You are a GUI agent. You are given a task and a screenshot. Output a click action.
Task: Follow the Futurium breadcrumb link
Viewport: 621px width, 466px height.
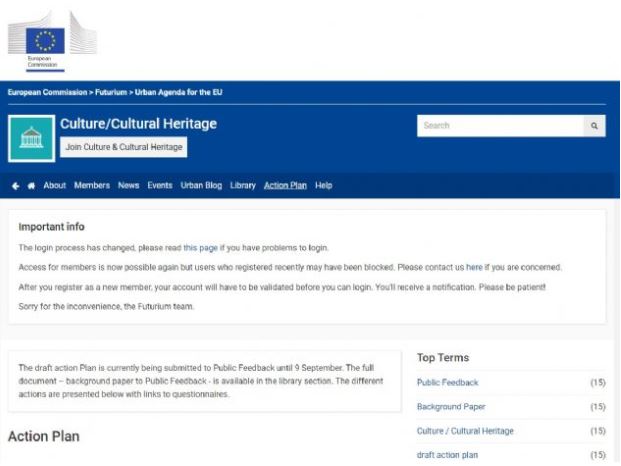111,92
